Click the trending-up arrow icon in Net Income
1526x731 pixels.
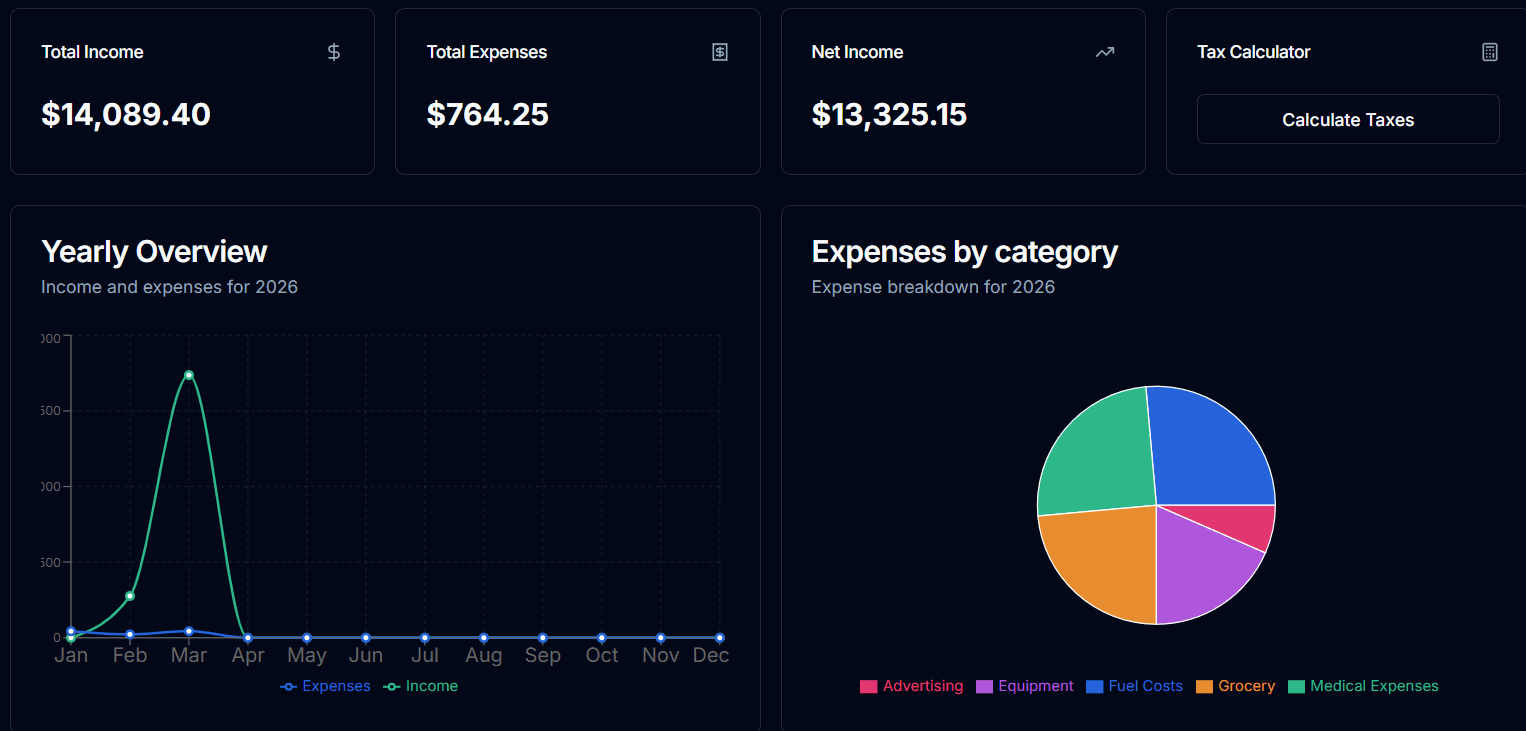(1104, 52)
